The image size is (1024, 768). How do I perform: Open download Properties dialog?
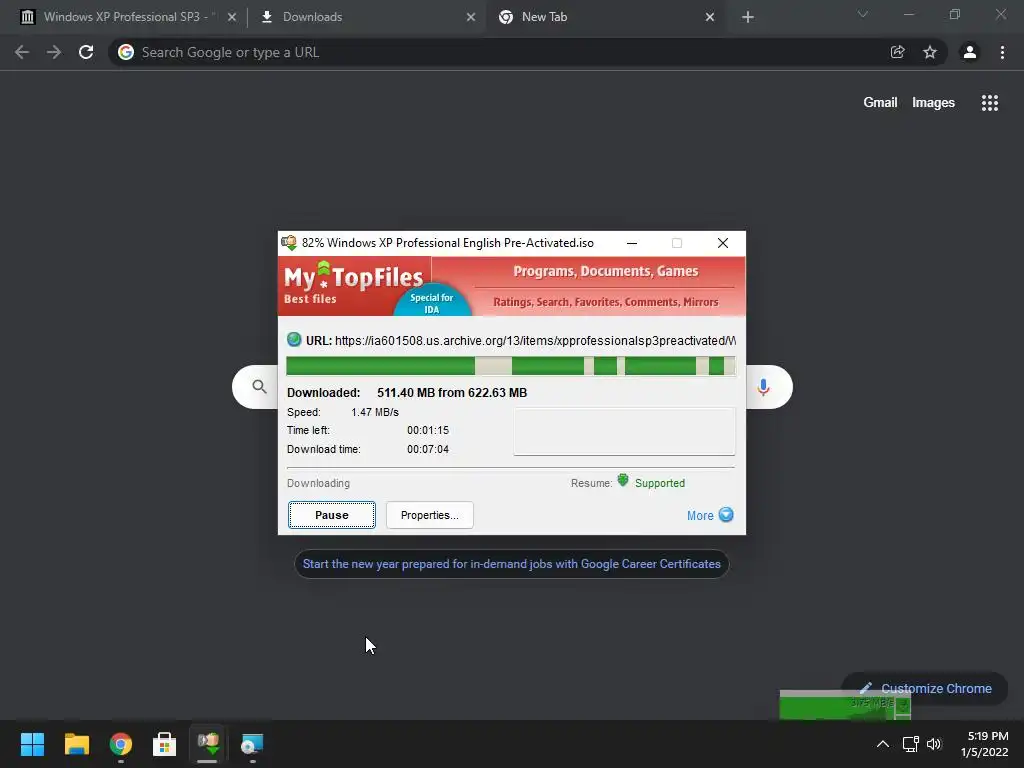click(430, 515)
